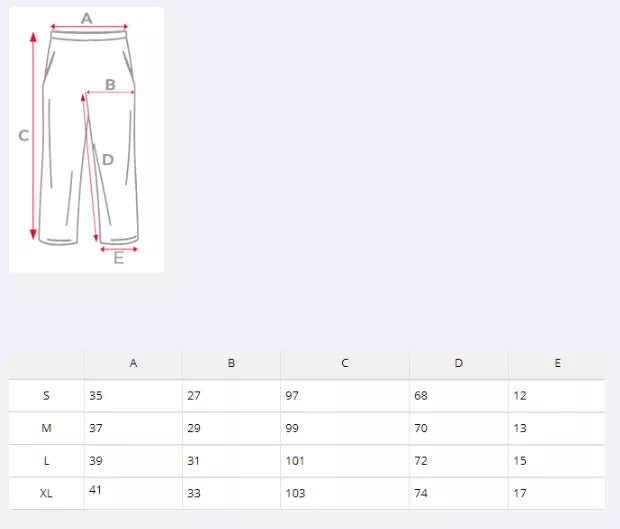Screen dimensions: 620x529
Task: Click the pants measurement diagram image
Action: [86, 140]
